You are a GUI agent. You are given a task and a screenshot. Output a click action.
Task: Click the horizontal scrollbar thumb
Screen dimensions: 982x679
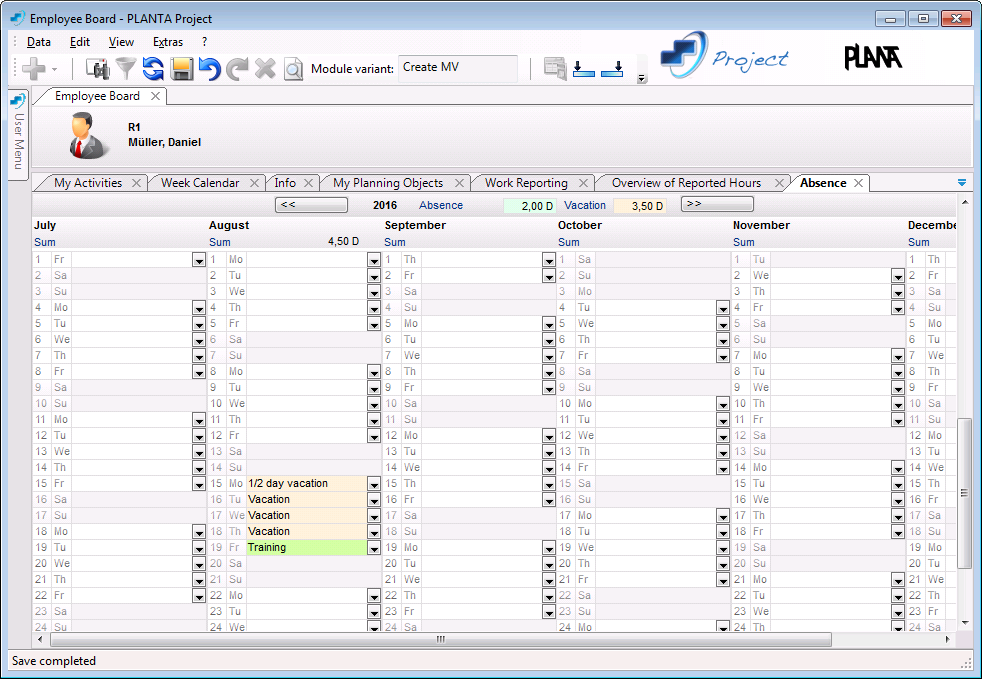point(441,640)
